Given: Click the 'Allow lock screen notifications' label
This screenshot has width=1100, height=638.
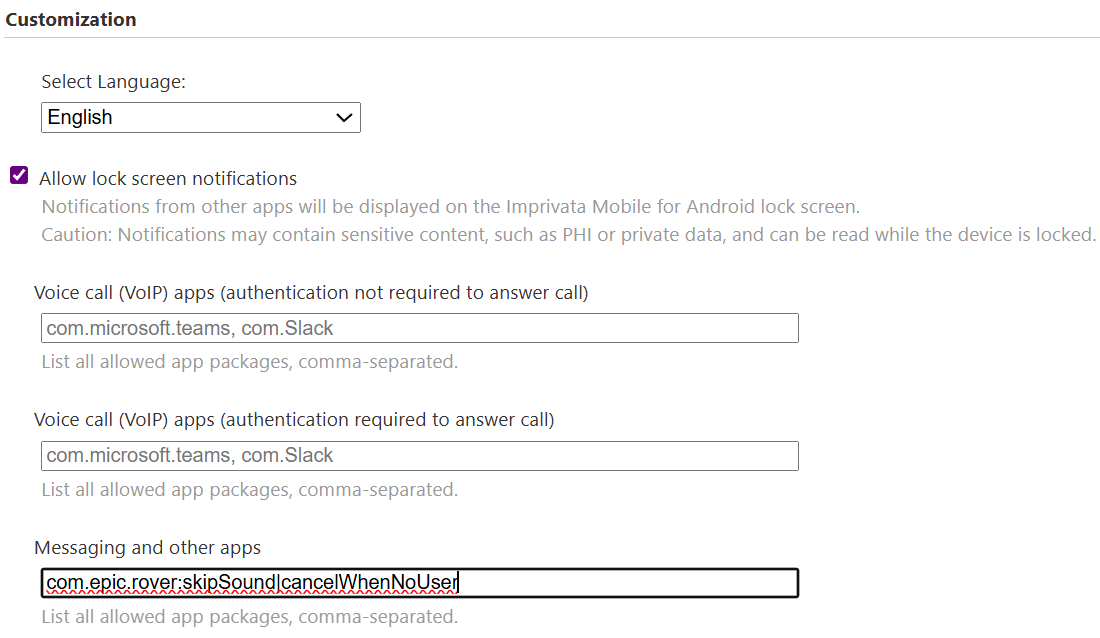Looking at the screenshot, I should [168, 178].
